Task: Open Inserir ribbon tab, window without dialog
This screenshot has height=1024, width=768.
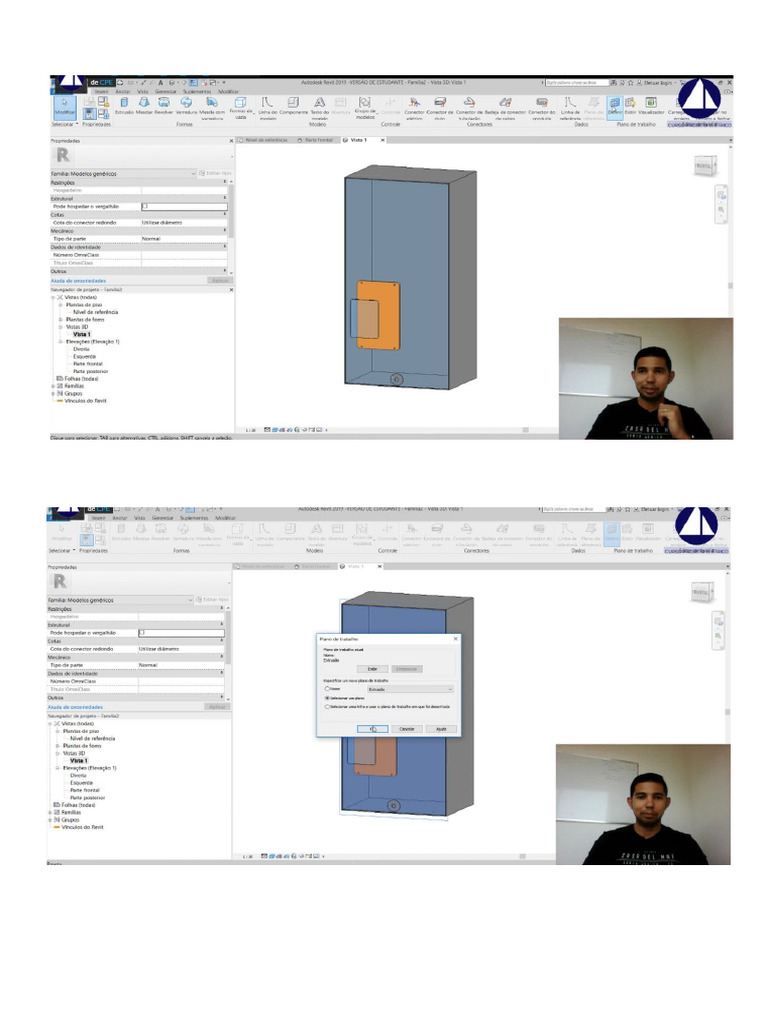Action: 102,91
